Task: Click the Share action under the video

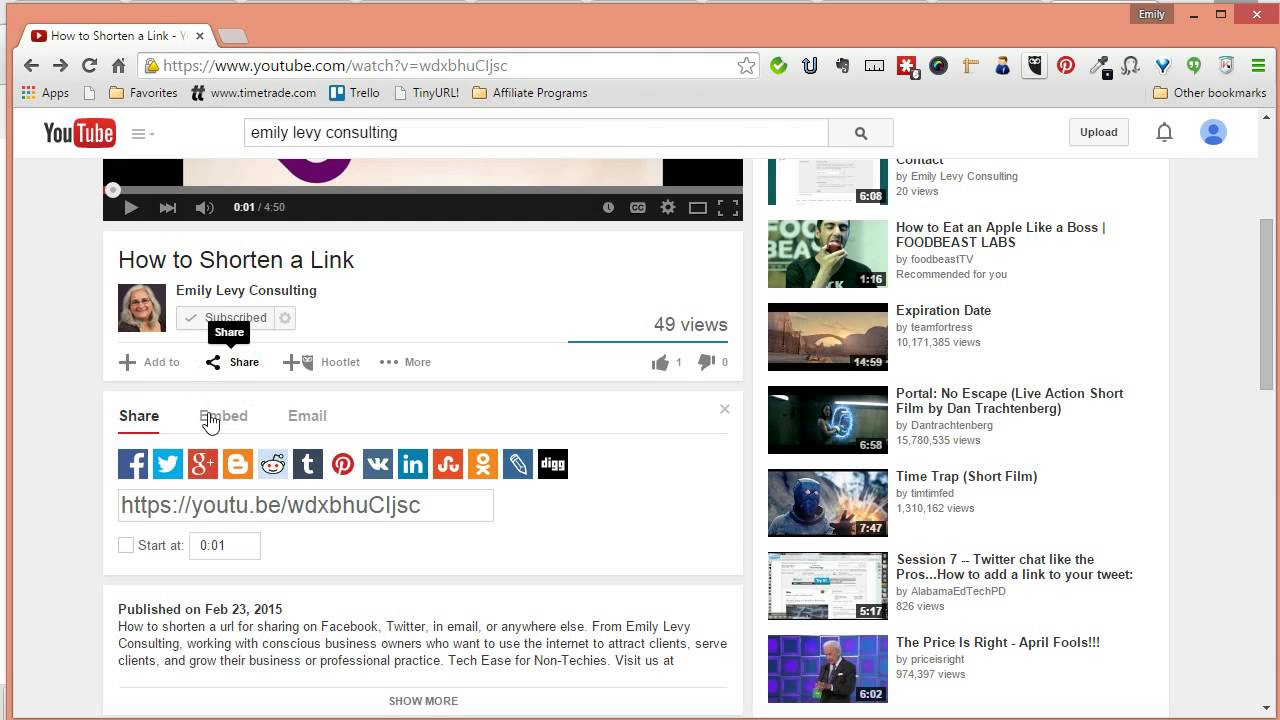Action: tap(232, 362)
